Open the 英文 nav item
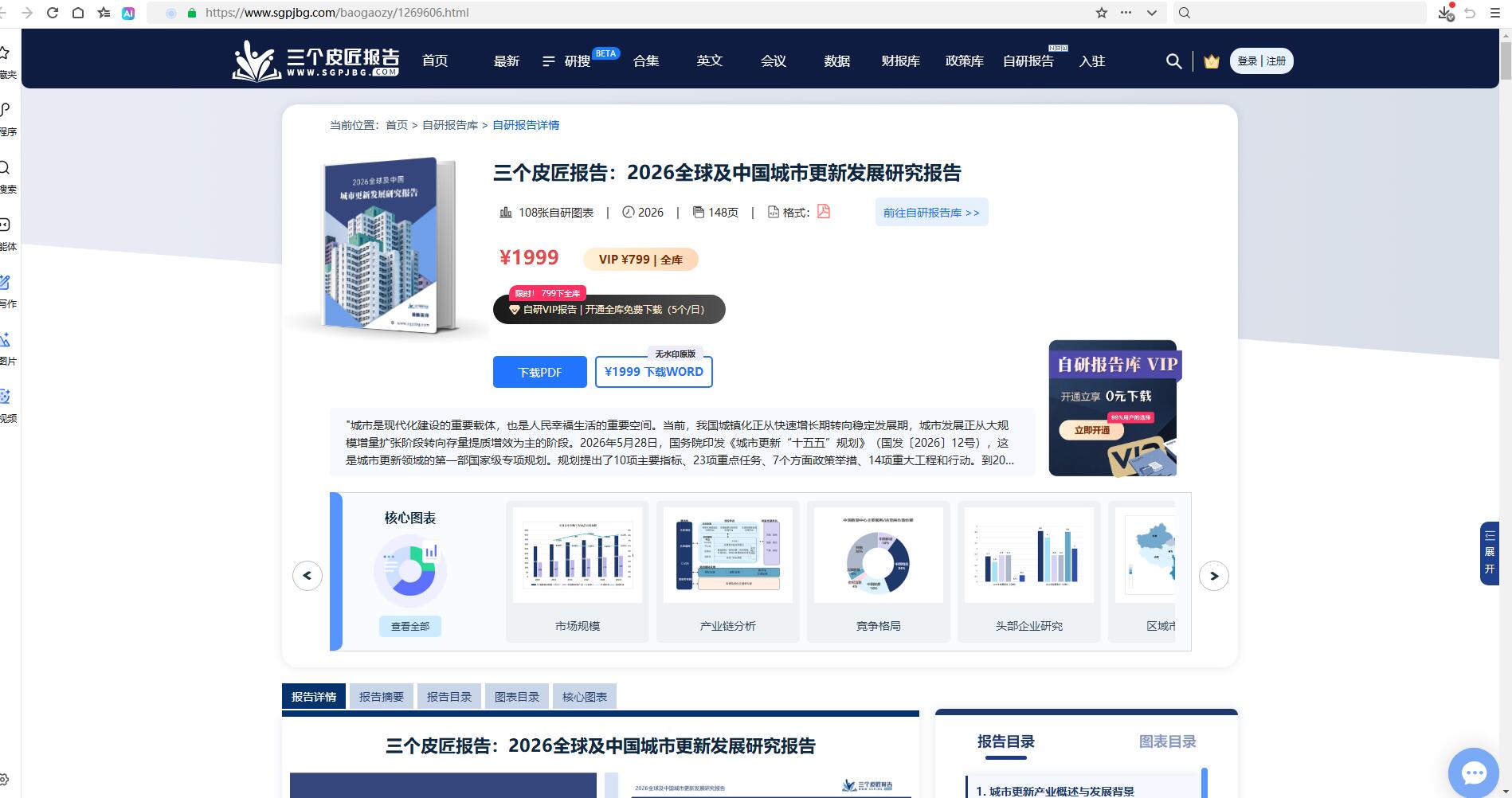 pyautogui.click(x=710, y=61)
